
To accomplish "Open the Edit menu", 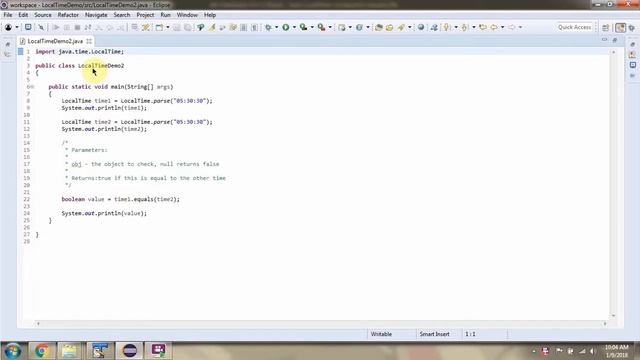I will coord(23,15).
